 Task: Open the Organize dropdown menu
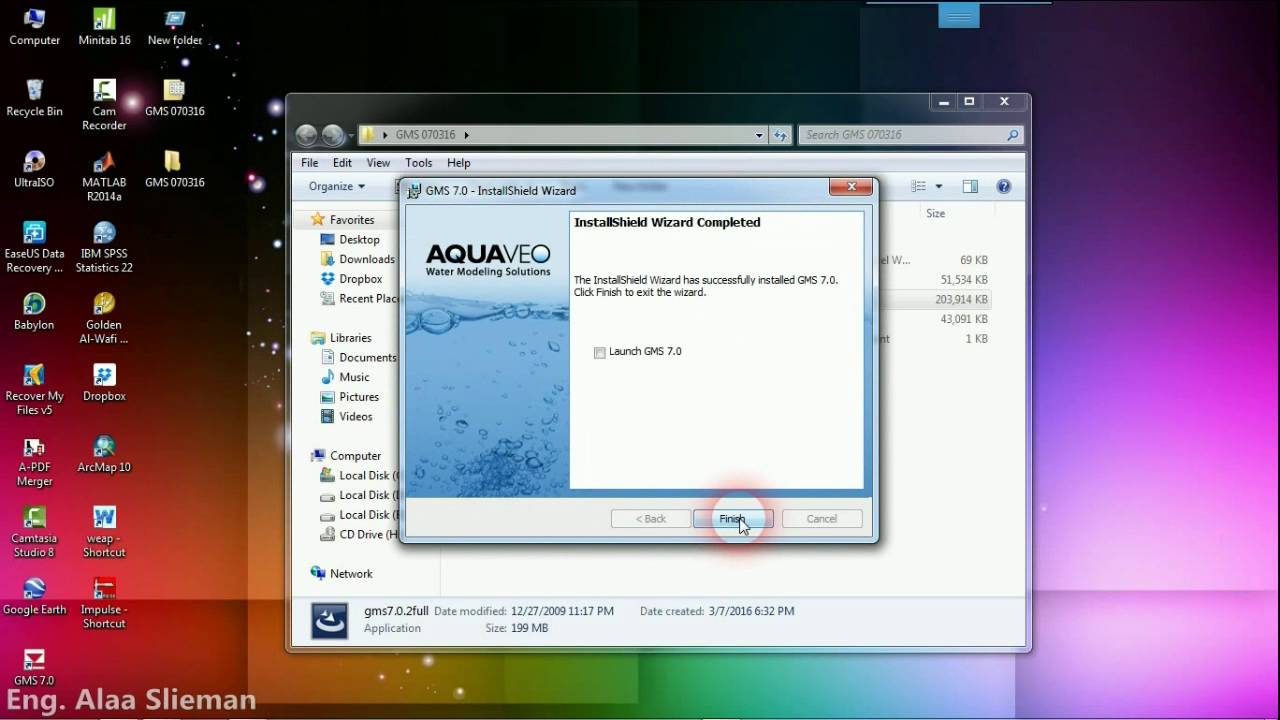(x=336, y=186)
